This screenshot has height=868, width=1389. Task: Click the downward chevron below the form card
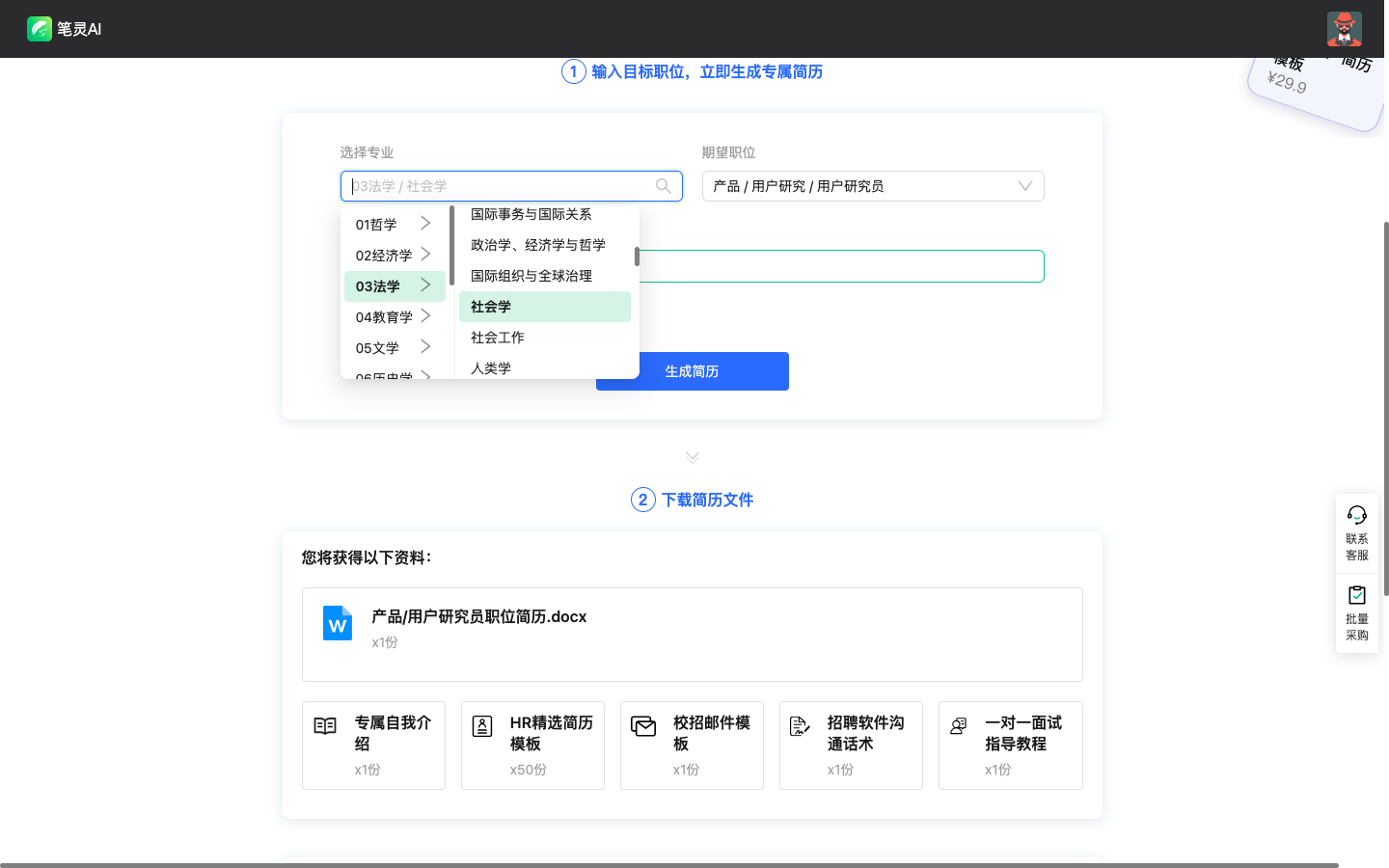[x=692, y=456]
